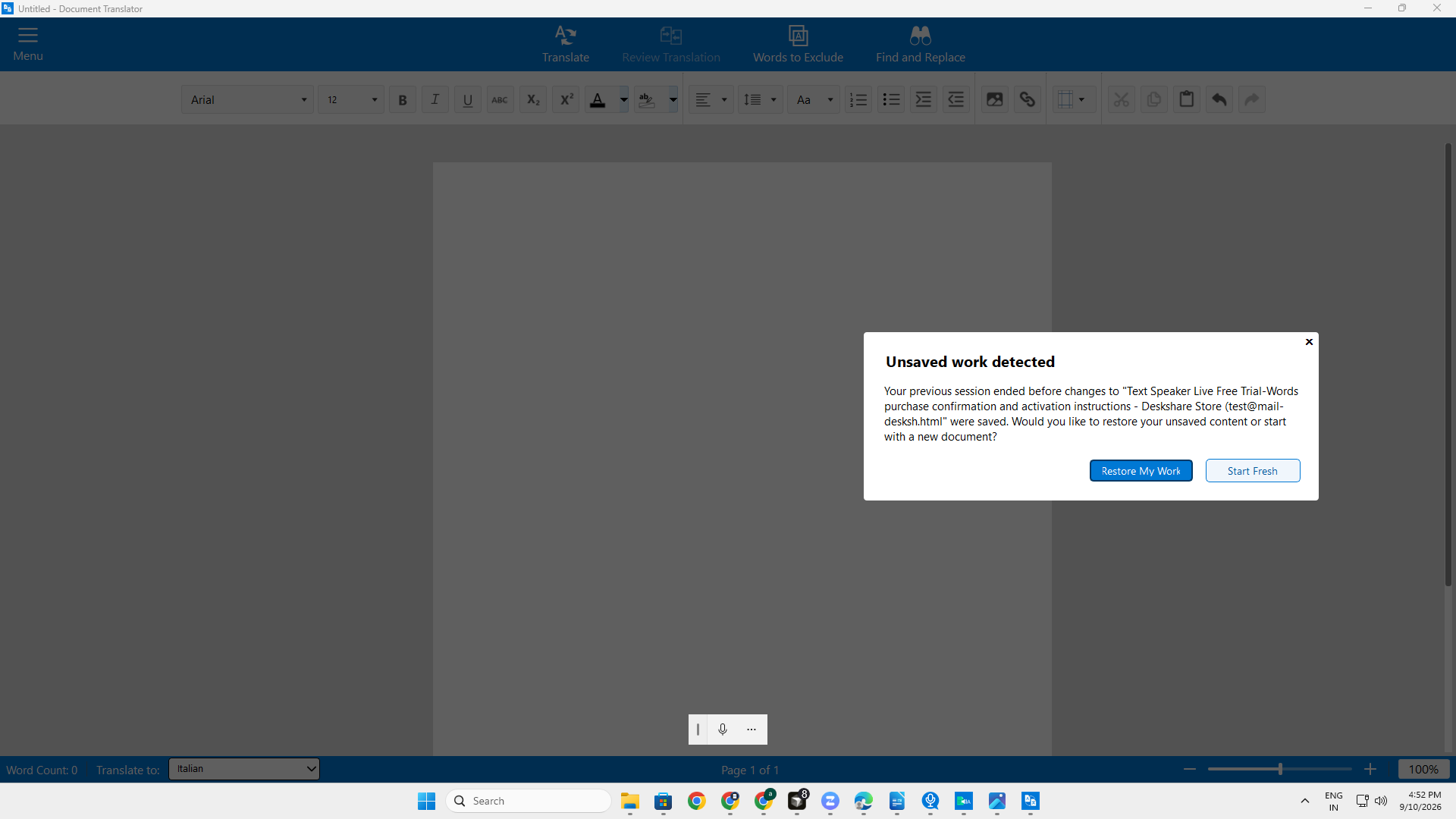Image resolution: width=1456 pixels, height=819 pixels.
Task: Open Find and Replace
Action: [920, 44]
